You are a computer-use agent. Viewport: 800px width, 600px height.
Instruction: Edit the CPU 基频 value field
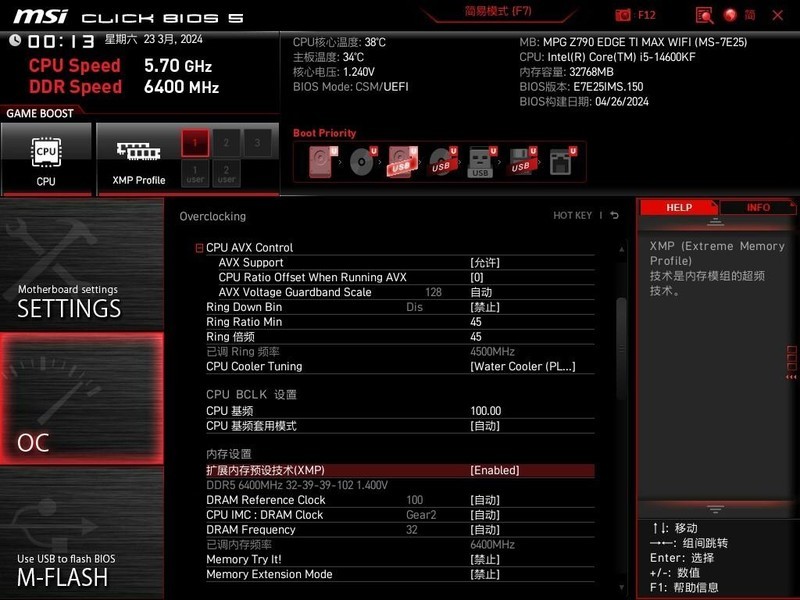click(486, 410)
